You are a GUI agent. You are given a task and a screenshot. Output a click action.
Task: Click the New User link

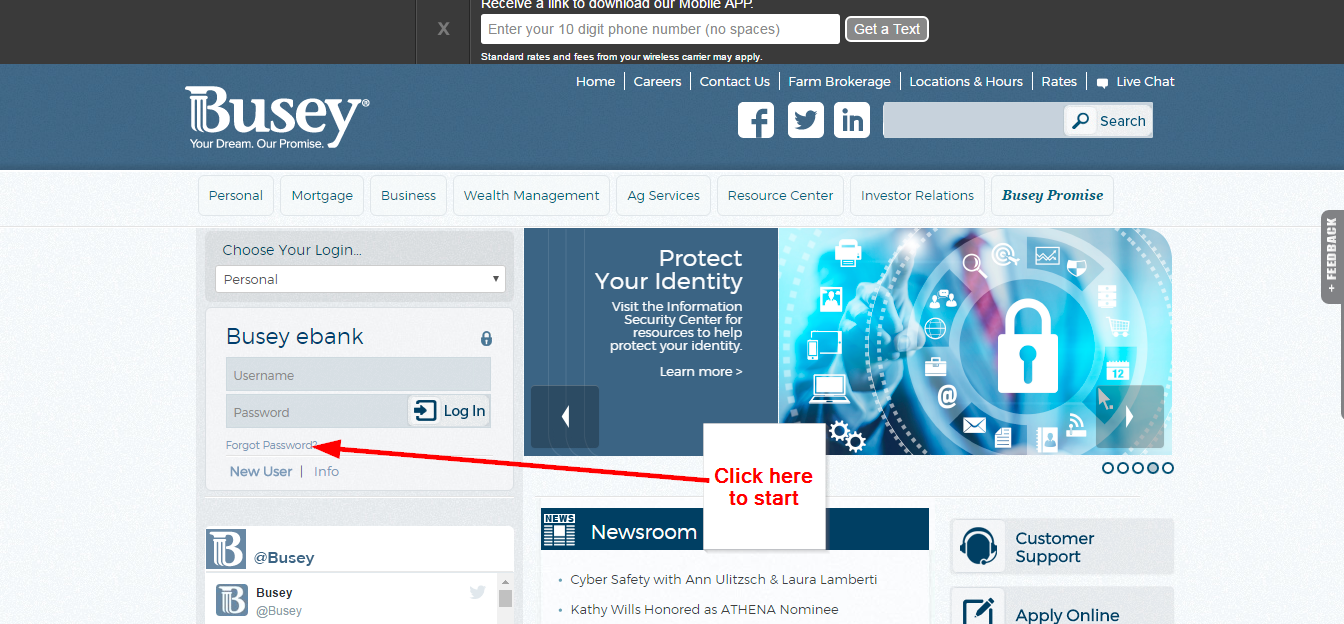tap(261, 472)
